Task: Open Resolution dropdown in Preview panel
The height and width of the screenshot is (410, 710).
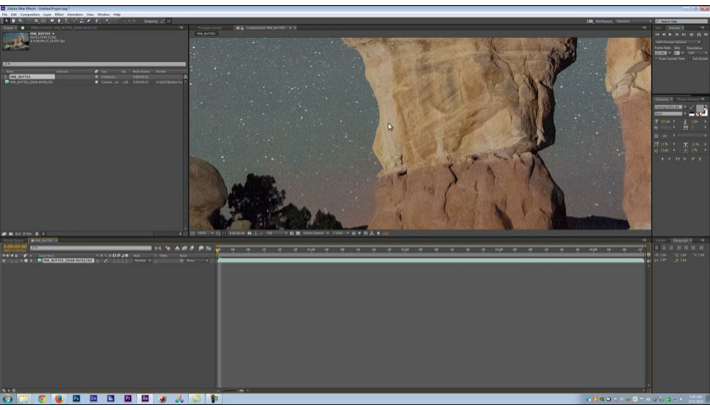Action: pyautogui.click(x=696, y=53)
